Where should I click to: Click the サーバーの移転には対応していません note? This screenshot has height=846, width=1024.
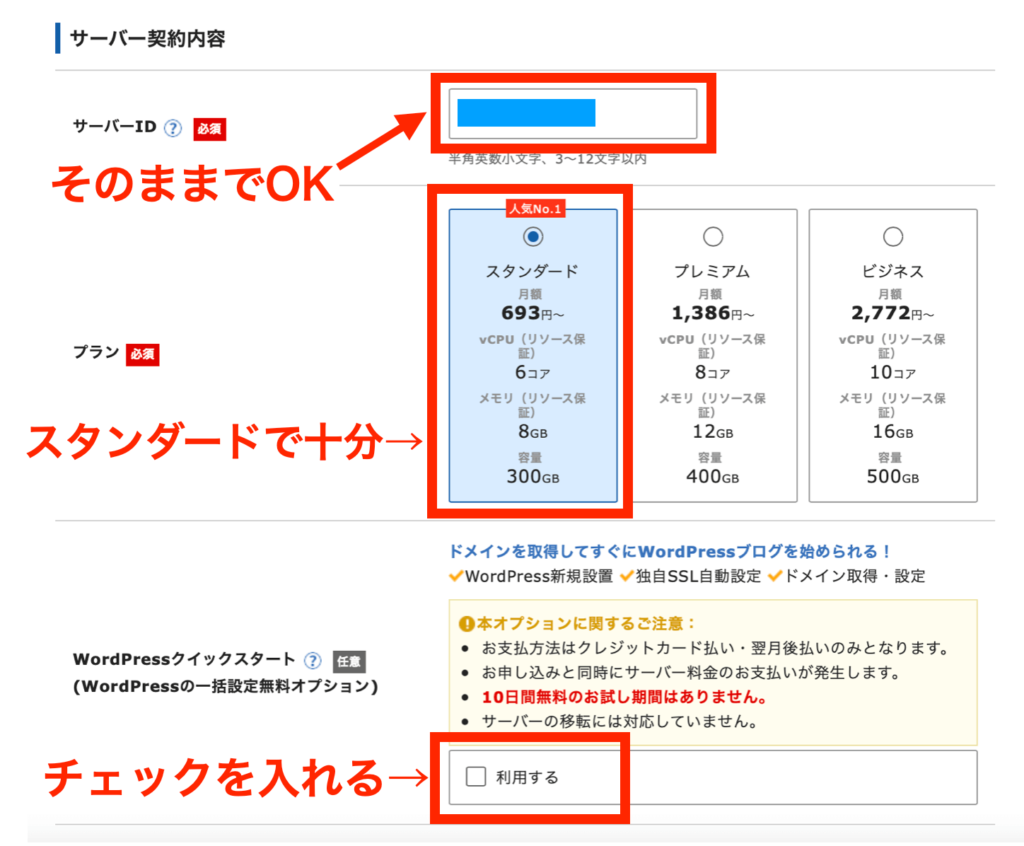[619, 722]
